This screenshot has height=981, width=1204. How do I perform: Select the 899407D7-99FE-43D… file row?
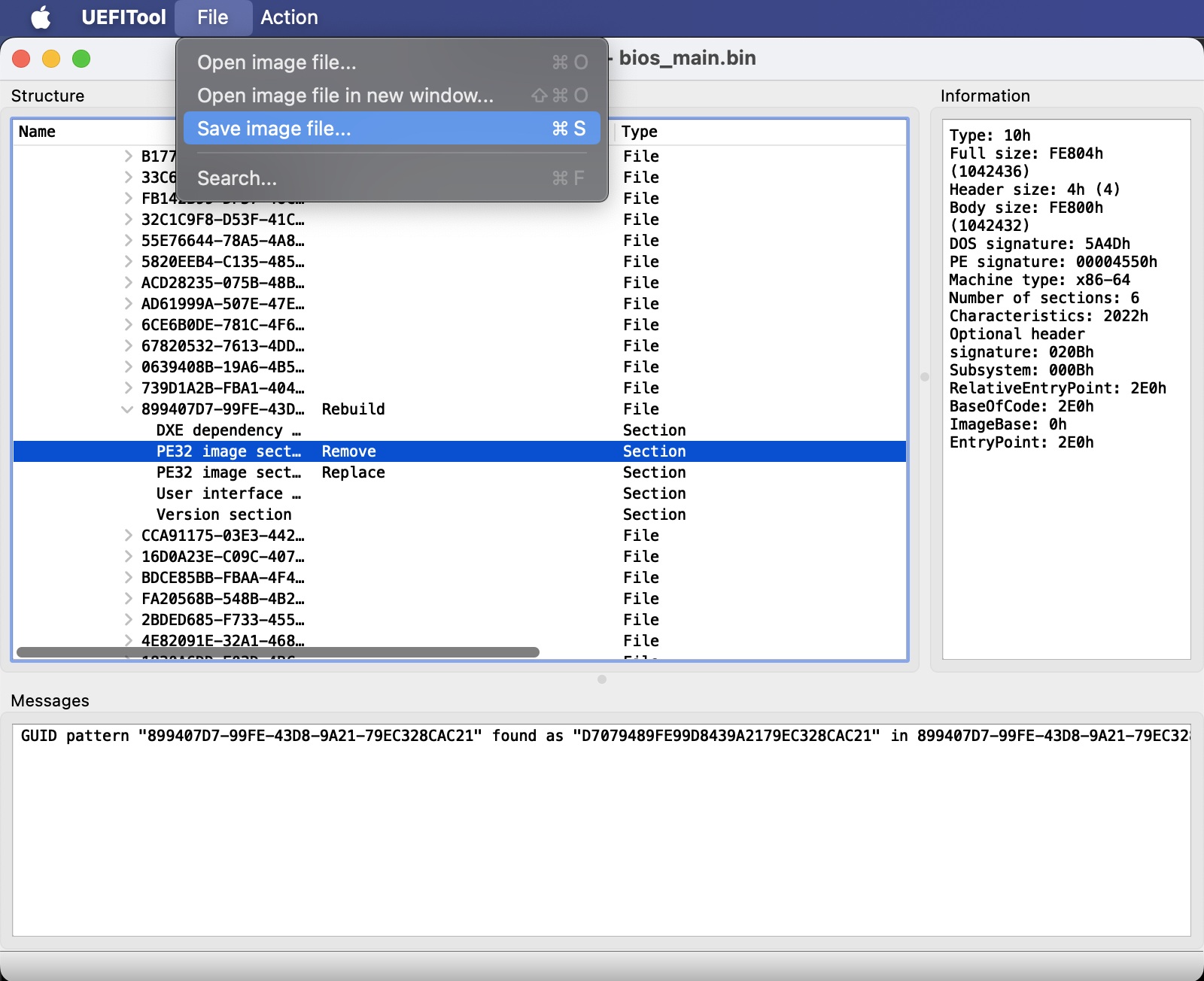[x=459, y=409]
